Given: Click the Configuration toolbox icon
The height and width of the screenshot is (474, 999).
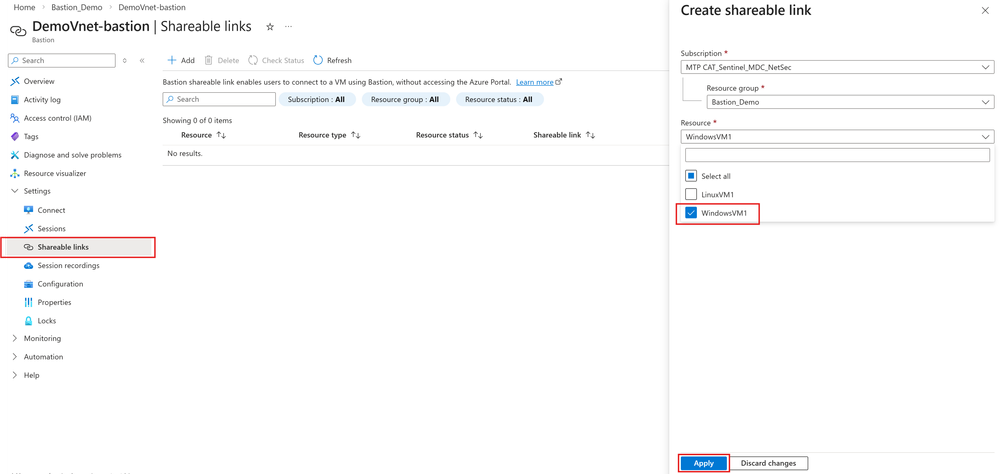Looking at the screenshot, I should pos(28,284).
